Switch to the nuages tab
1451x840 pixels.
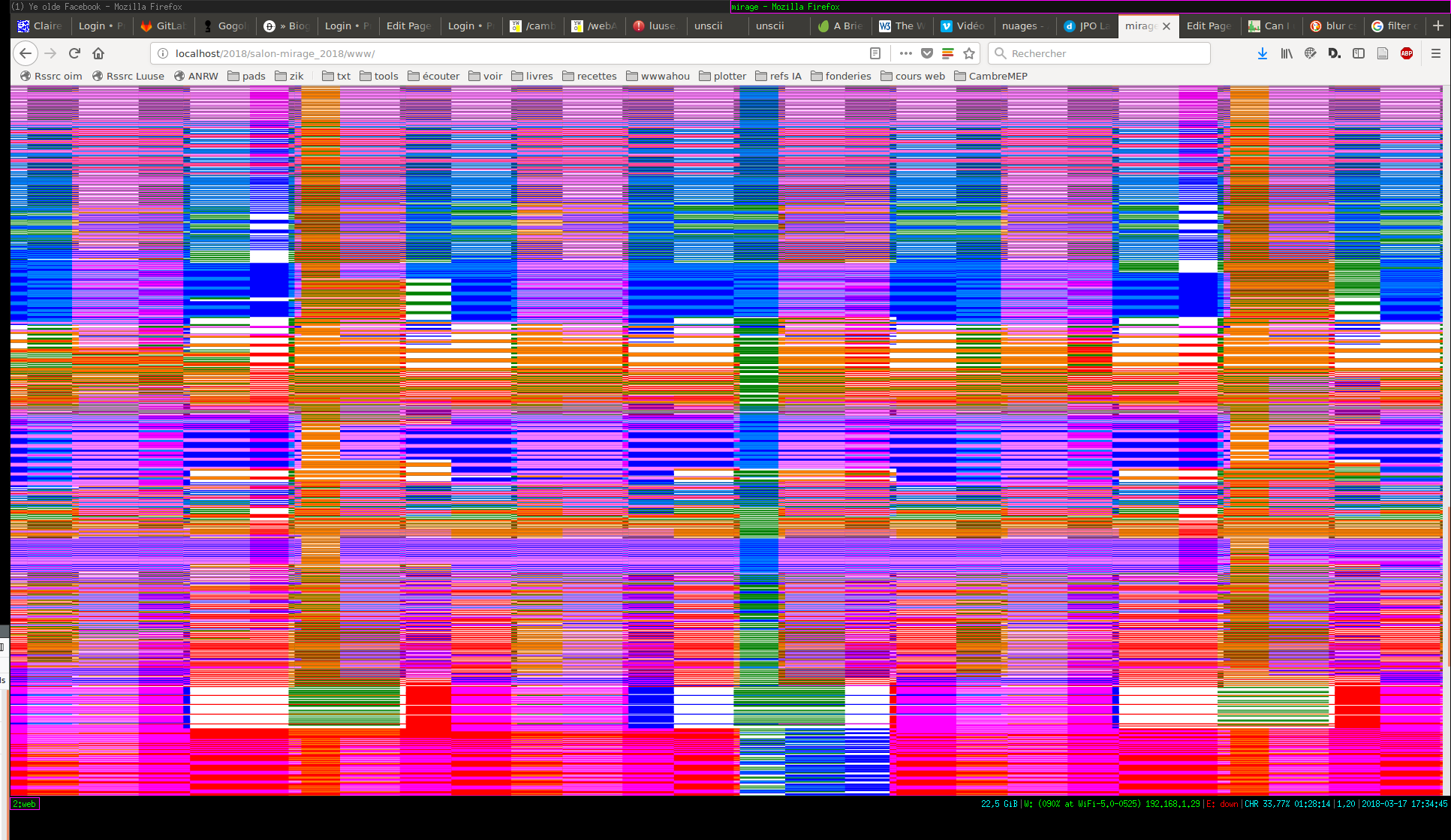(x=1021, y=26)
